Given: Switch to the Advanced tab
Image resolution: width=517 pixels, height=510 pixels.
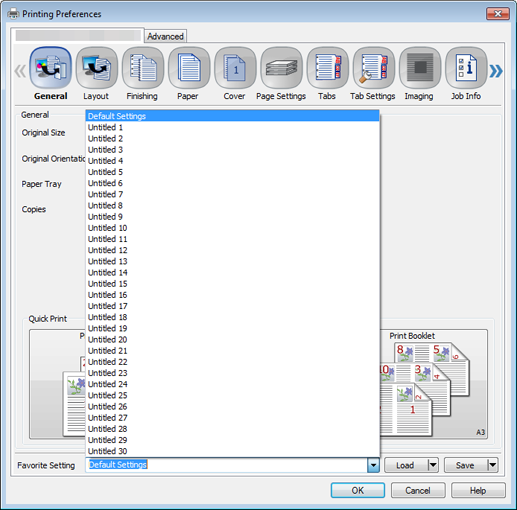Looking at the screenshot, I should [x=165, y=36].
